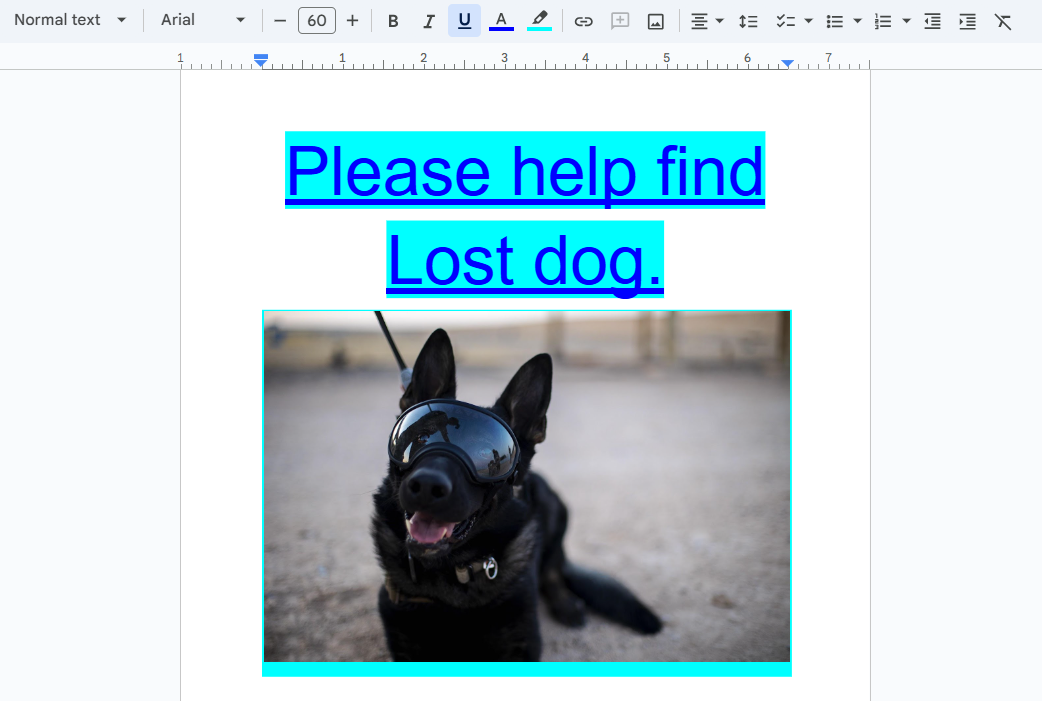This screenshot has height=701, width=1042.
Task: Click the clear formatting icon
Action: [1003, 21]
